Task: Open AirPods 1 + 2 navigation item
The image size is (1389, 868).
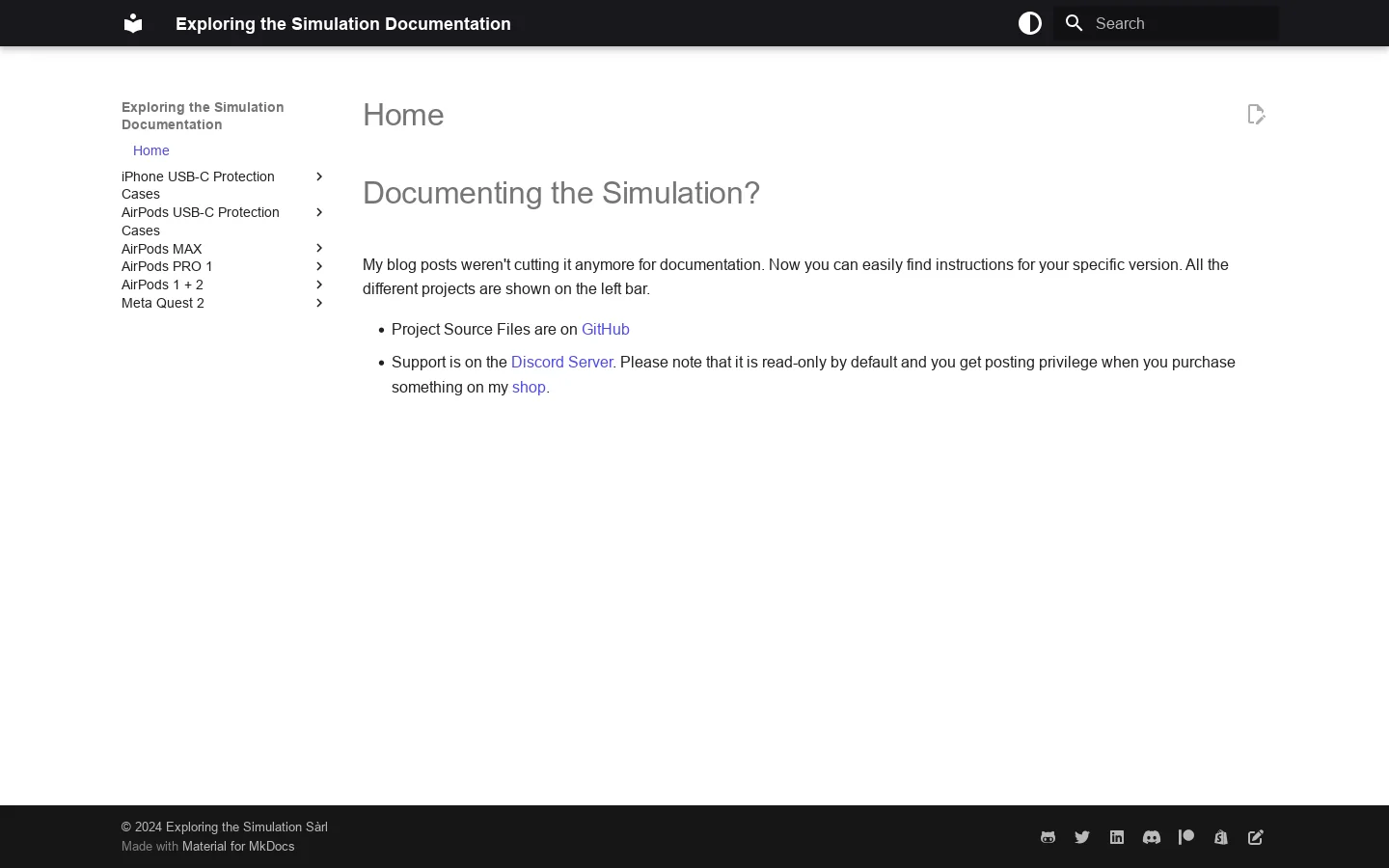Action: [x=162, y=285]
